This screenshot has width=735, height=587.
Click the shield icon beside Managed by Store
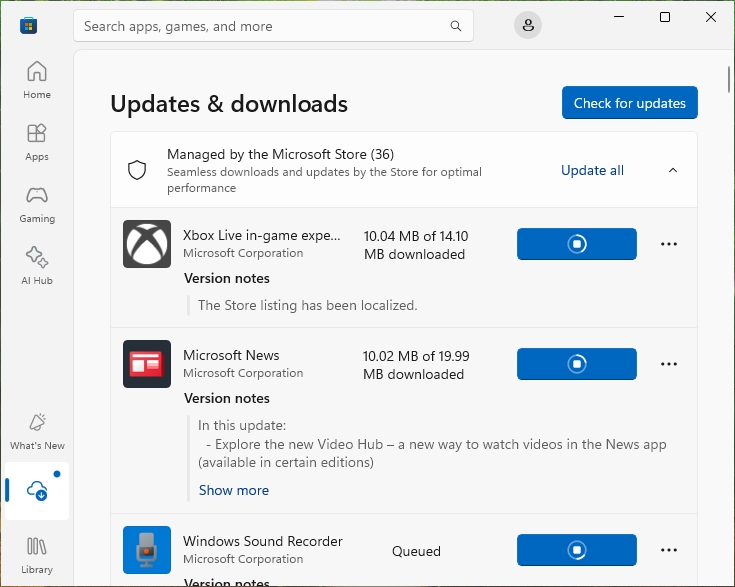click(137, 170)
